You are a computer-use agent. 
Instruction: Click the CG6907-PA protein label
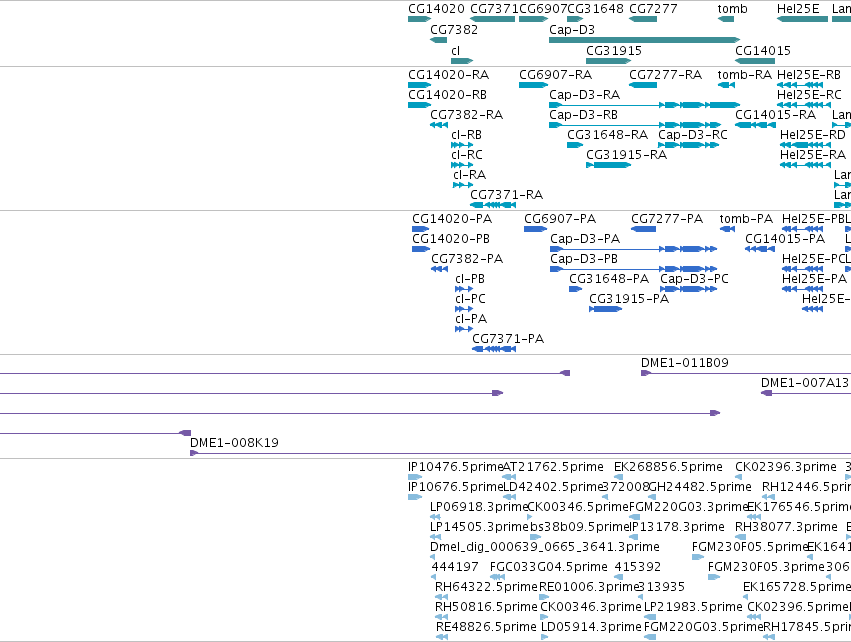coord(560,219)
